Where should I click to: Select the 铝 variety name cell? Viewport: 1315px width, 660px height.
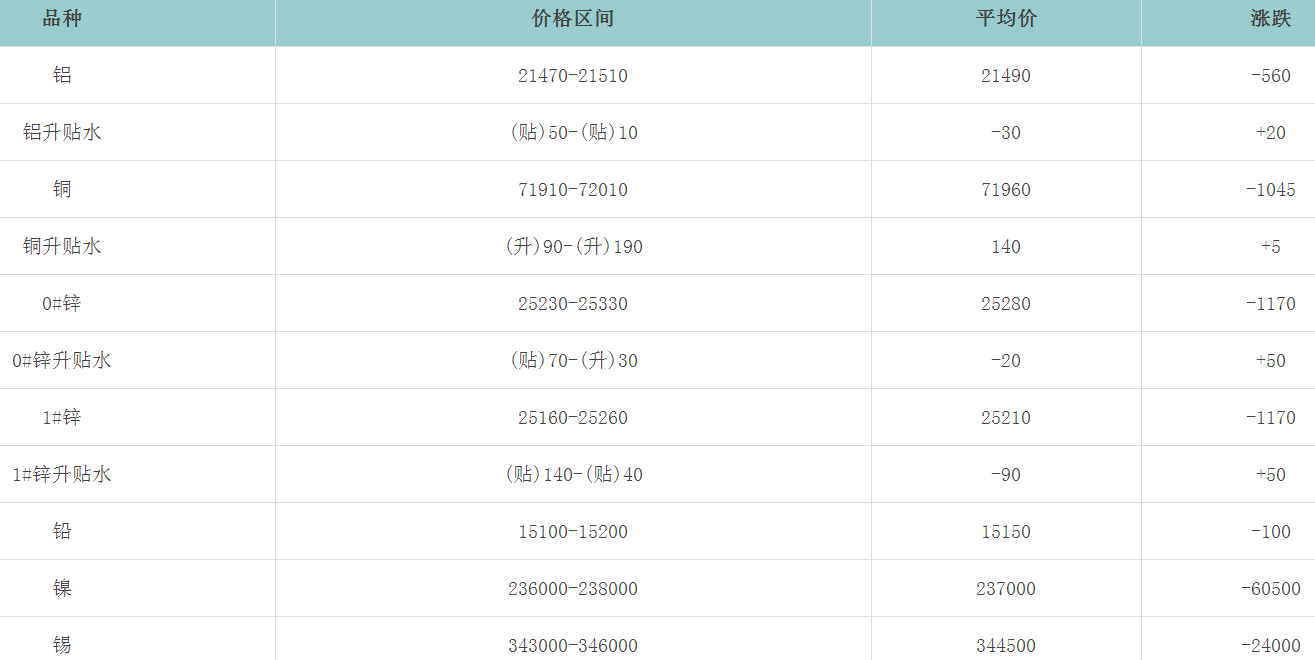[x=62, y=75]
